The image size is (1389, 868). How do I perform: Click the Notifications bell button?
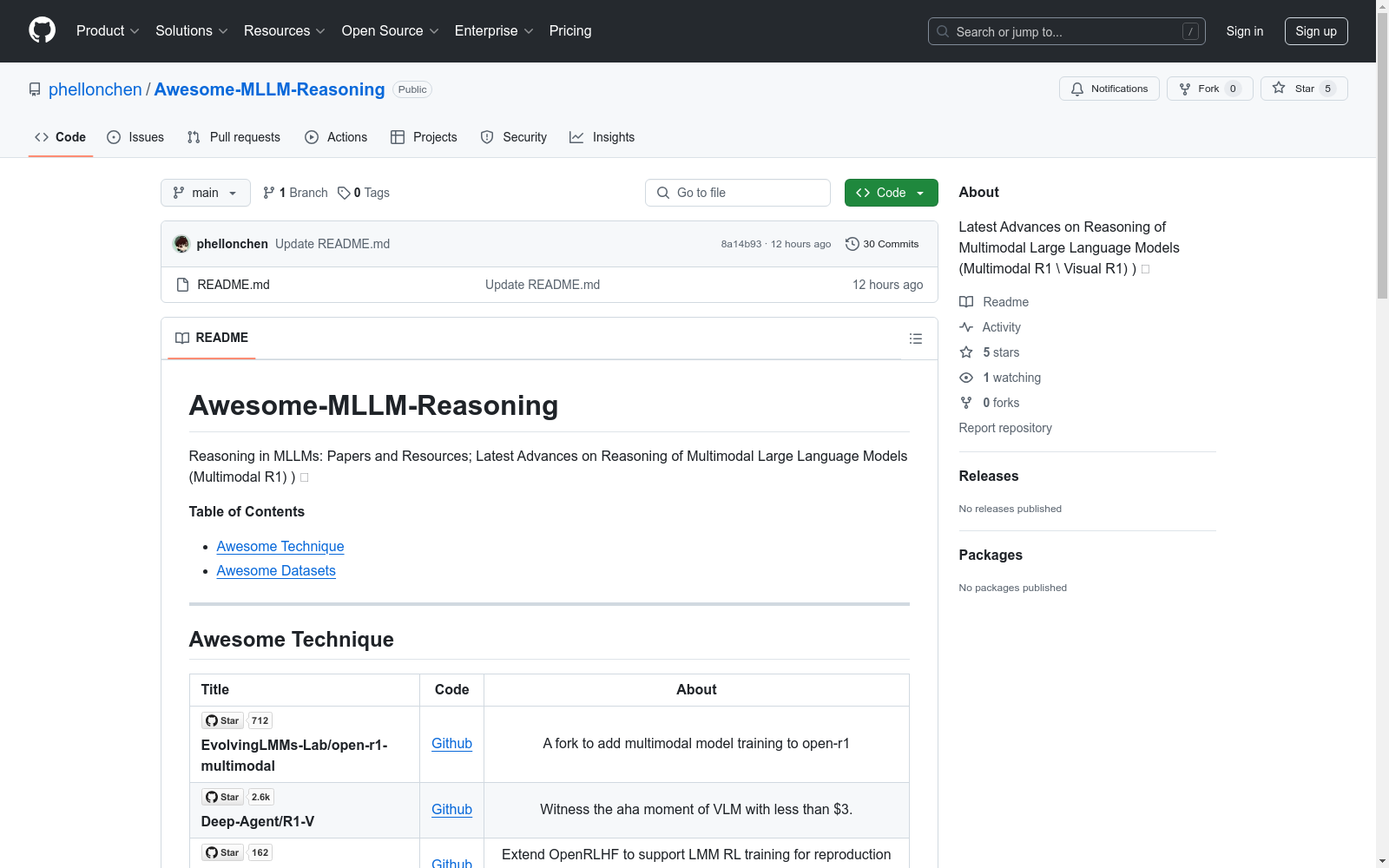click(x=1109, y=89)
